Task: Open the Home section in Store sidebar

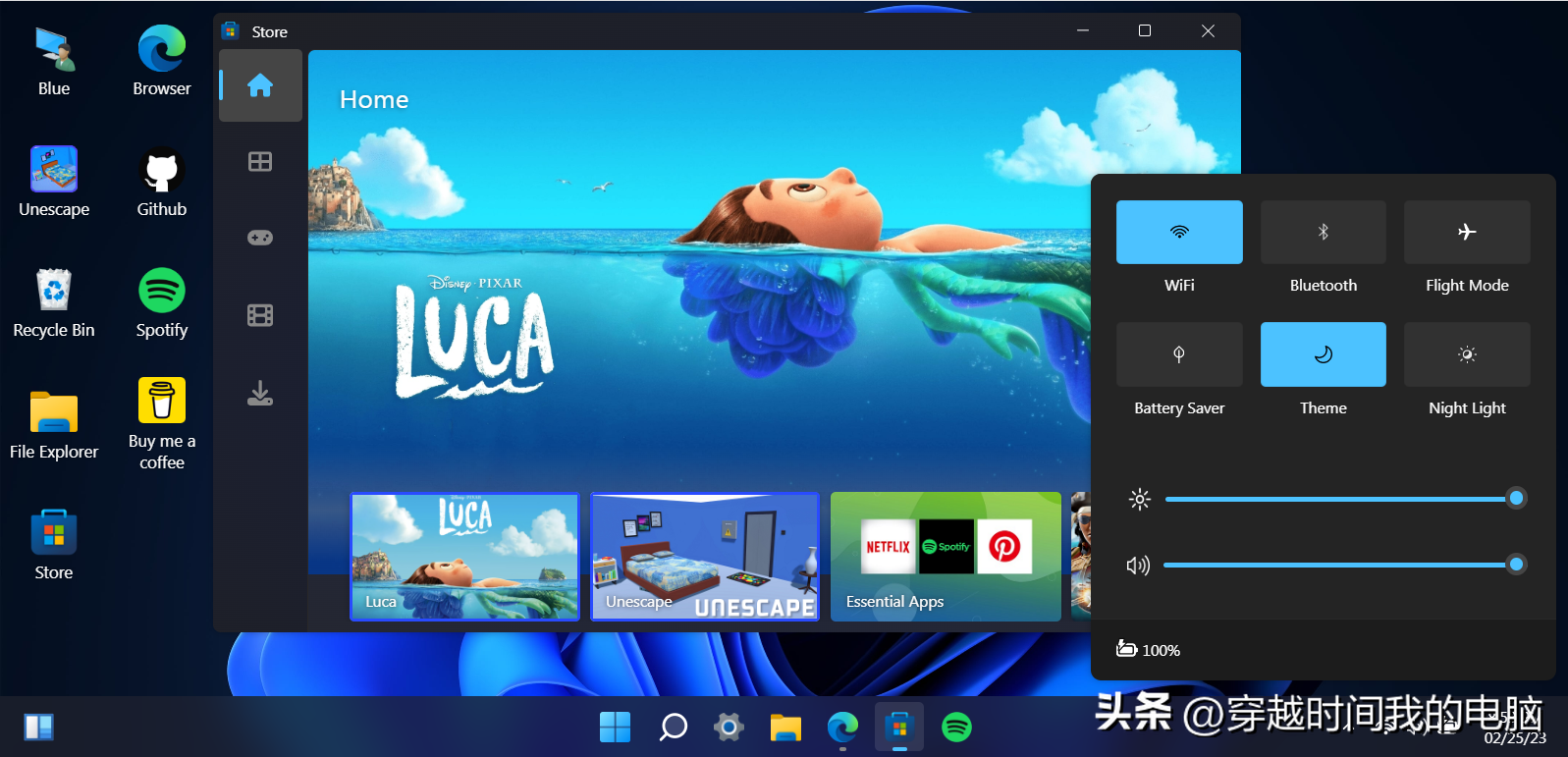Action: tap(260, 85)
